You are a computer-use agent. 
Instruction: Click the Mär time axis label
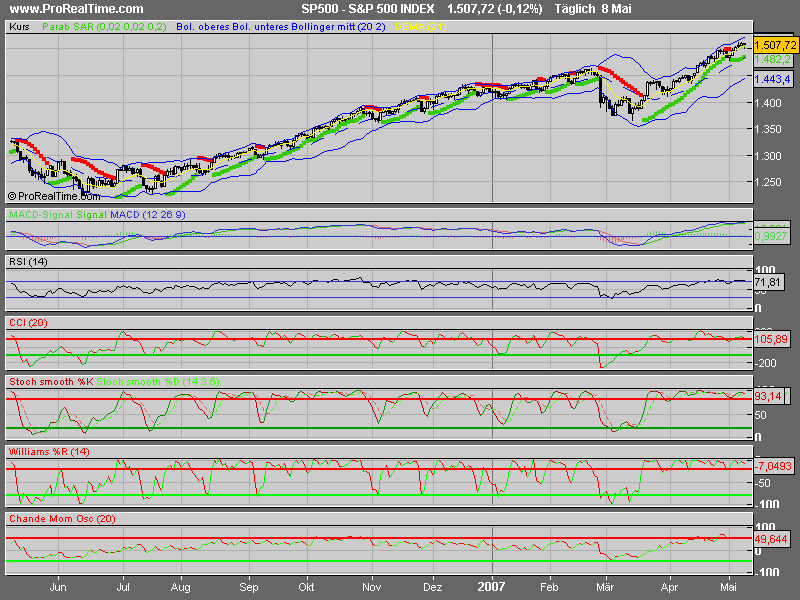point(605,587)
